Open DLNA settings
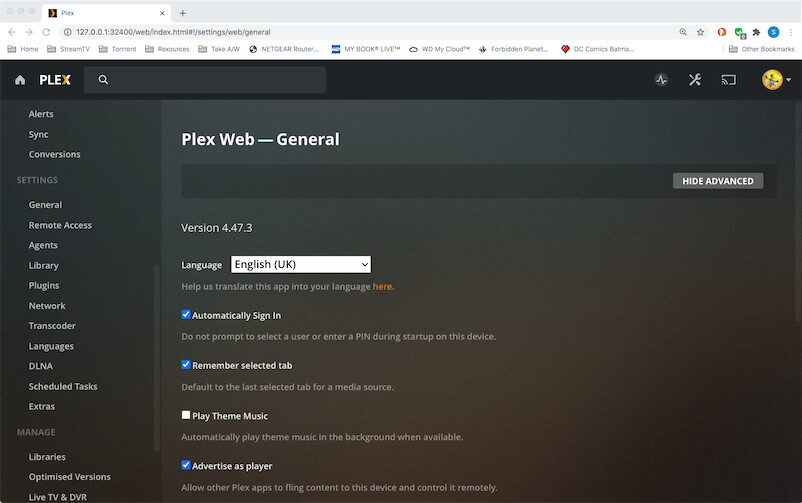Viewport: 802px width, 503px height. tap(41, 366)
